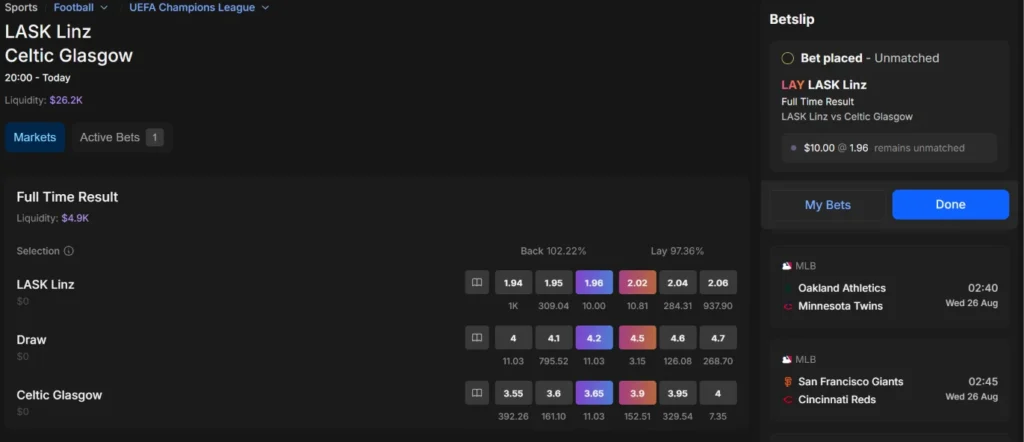Select lay price 3.9 for Celtic Glasgow

pyautogui.click(x=637, y=392)
